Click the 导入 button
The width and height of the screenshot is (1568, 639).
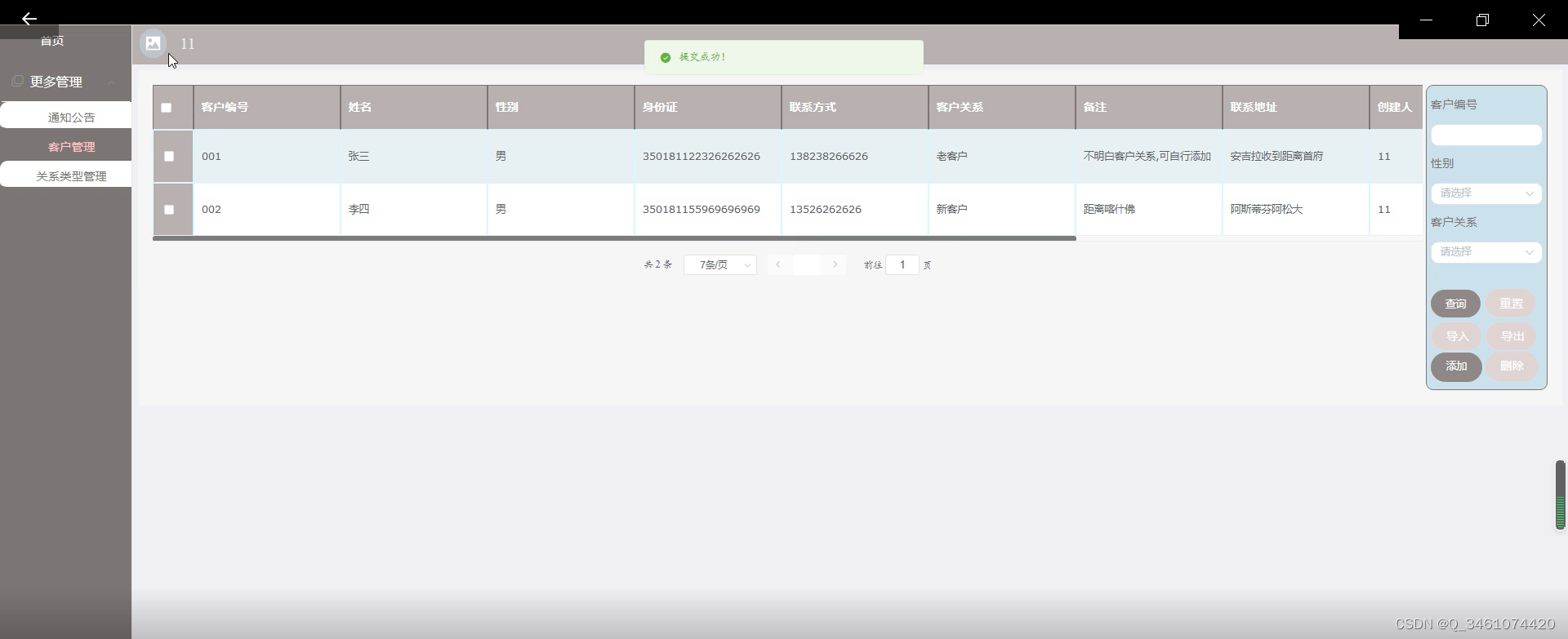click(x=1457, y=336)
